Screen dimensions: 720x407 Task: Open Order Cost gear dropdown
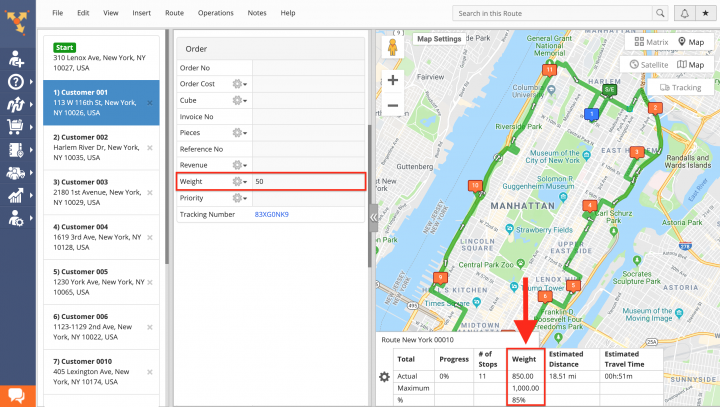[239, 84]
